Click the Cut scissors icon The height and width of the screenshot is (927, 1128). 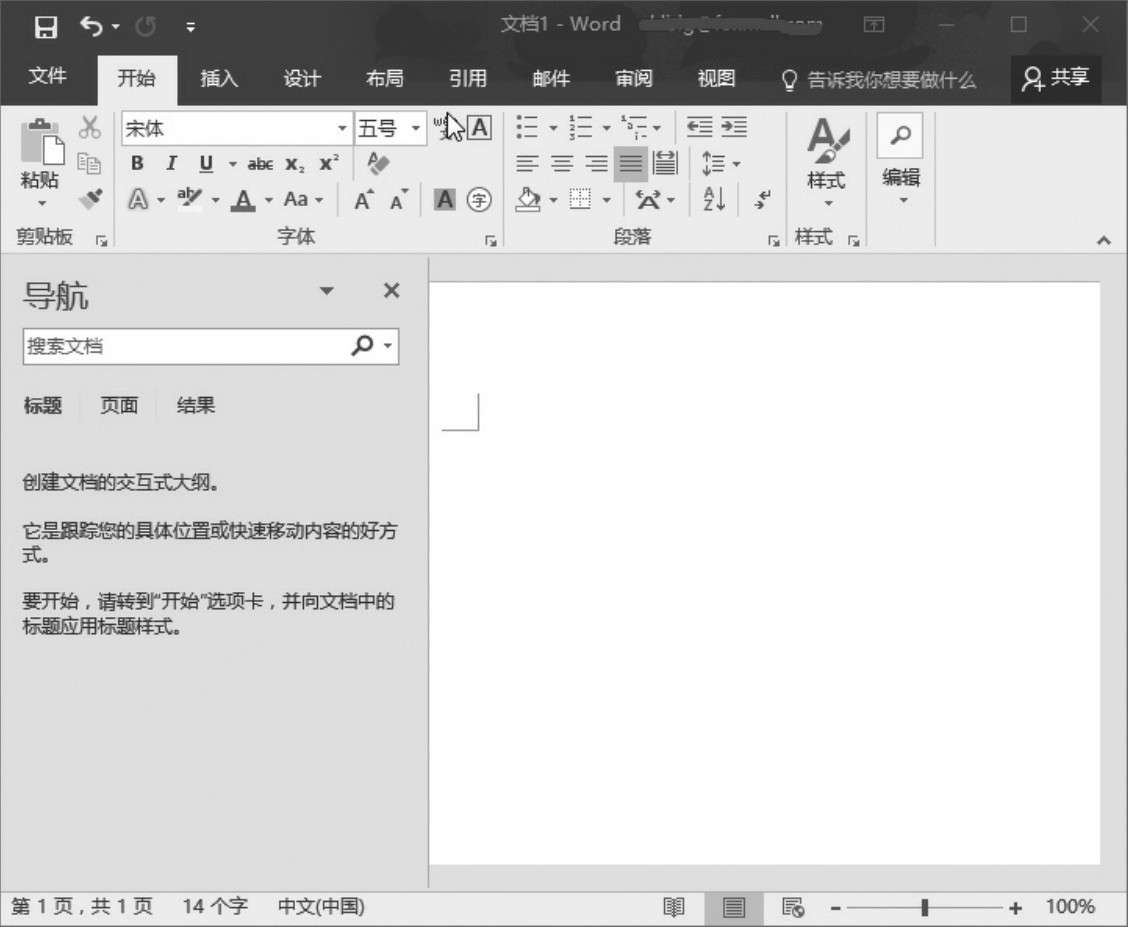(90, 127)
